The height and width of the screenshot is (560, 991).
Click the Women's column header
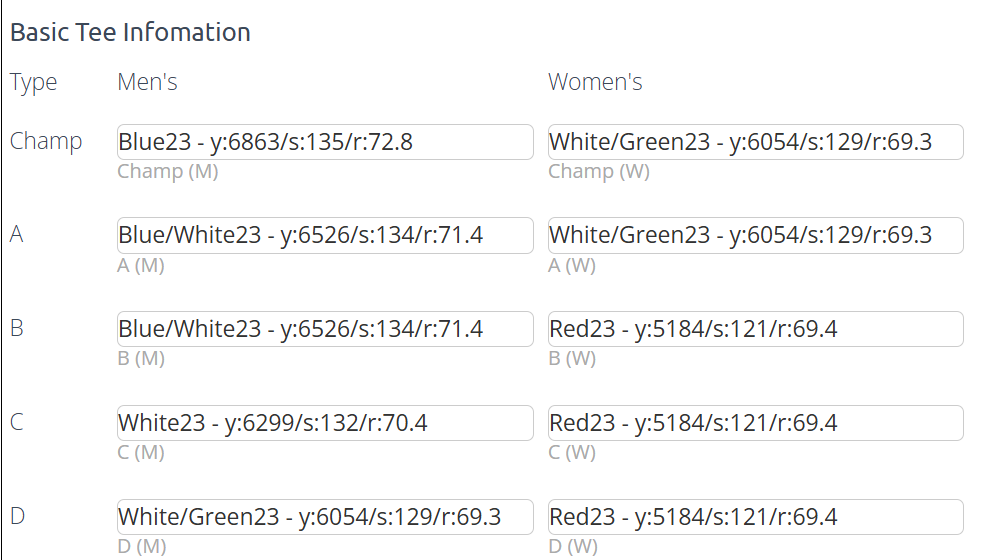pos(595,82)
